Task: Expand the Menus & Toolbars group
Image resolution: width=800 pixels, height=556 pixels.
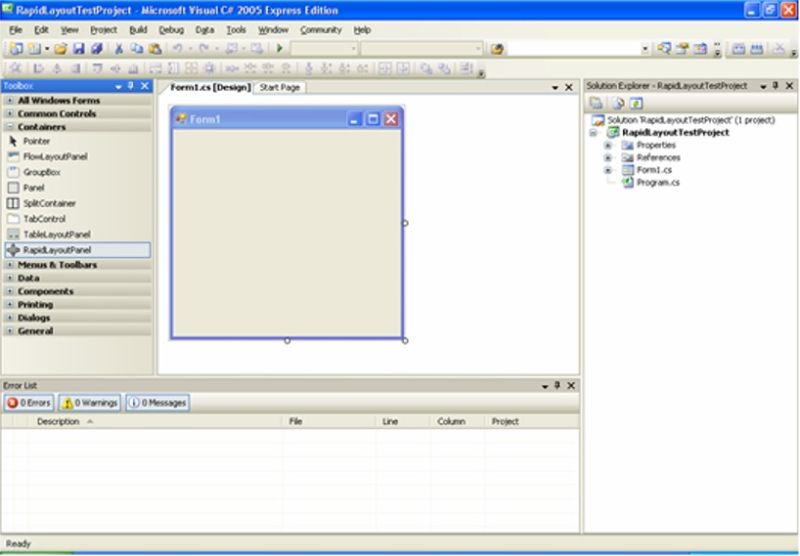Action: [x=10, y=265]
